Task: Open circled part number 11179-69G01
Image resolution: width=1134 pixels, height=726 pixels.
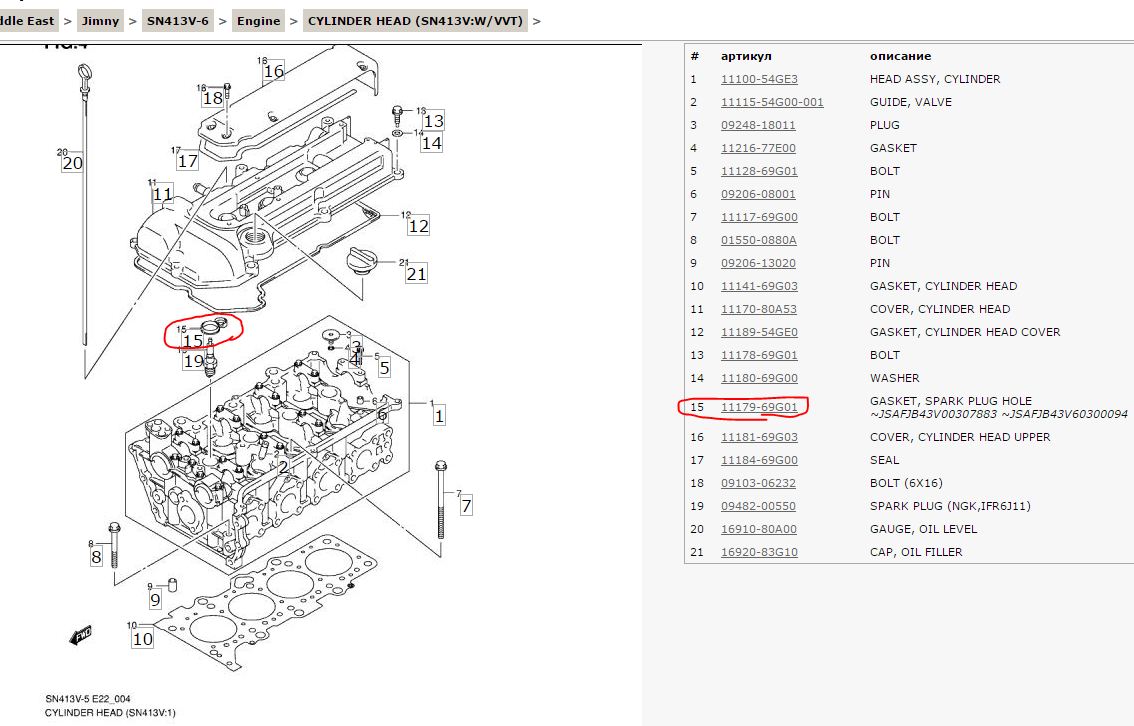Action: click(x=759, y=407)
